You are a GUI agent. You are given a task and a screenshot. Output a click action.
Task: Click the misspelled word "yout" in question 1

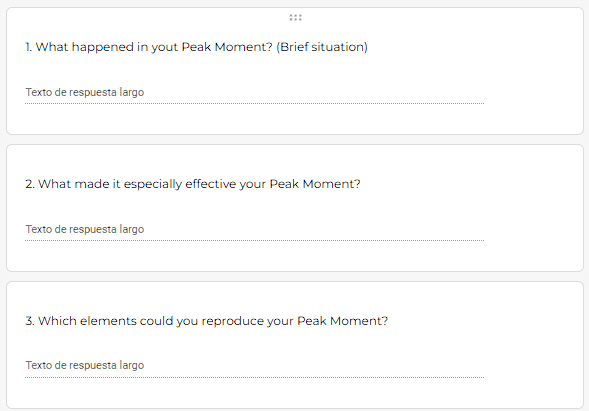coord(165,47)
